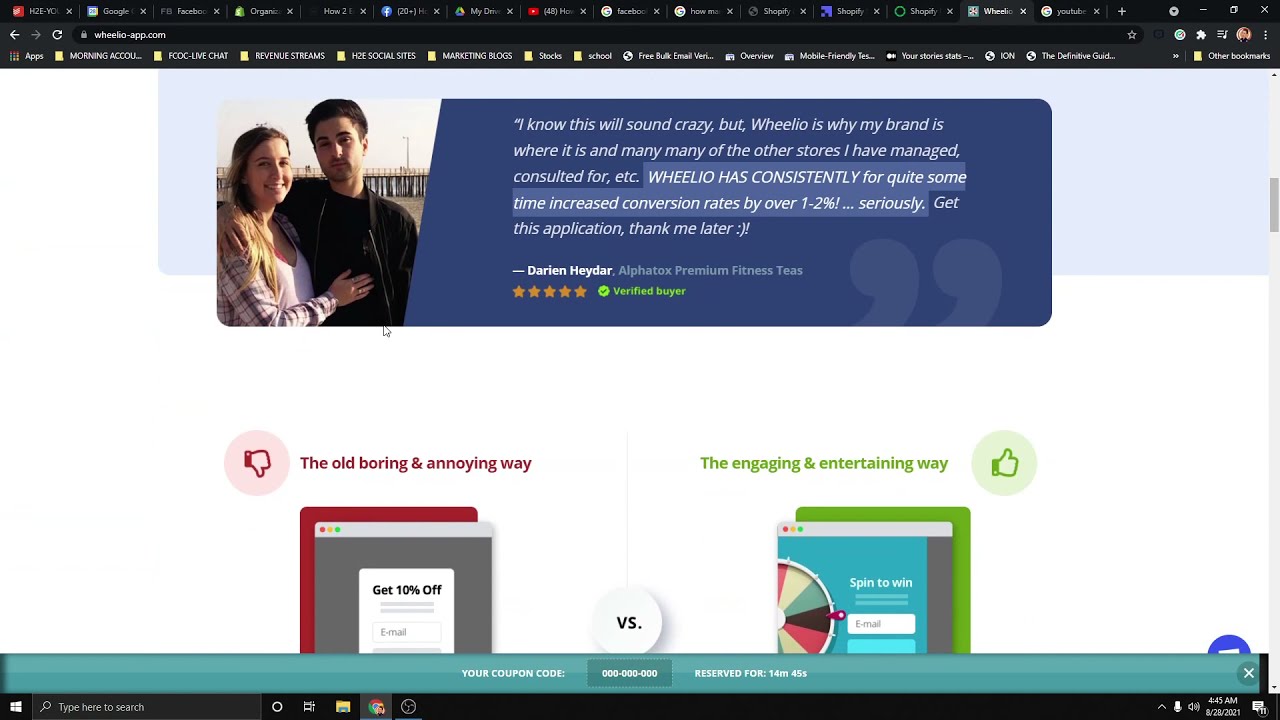This screenshot has width=1280, height=720.
Task: Open the Chrome profile avatar
Action: [x=1244, y=34]
